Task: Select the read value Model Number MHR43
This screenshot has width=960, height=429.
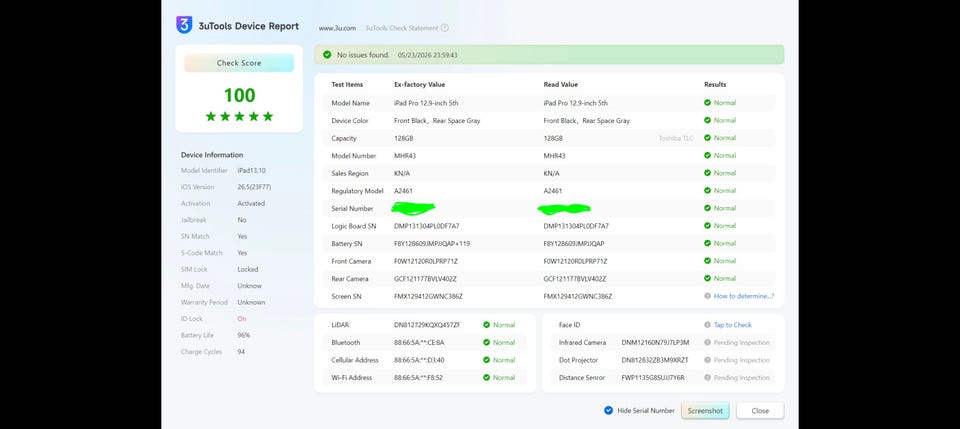Action: coord(554,155)
